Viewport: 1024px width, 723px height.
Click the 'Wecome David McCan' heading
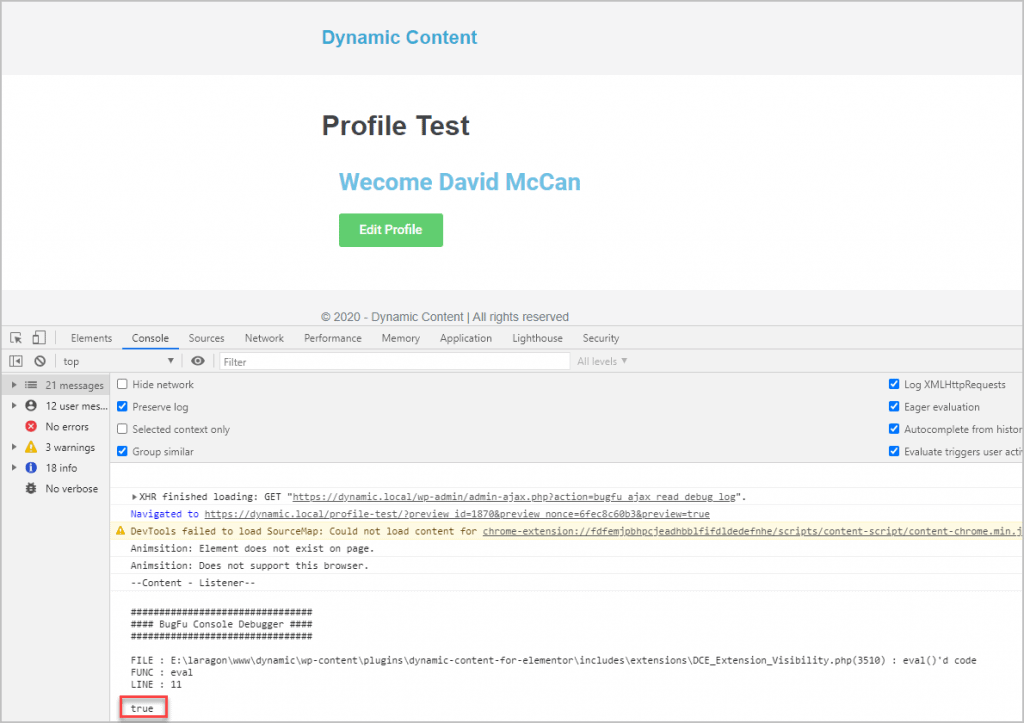(459, 182)
